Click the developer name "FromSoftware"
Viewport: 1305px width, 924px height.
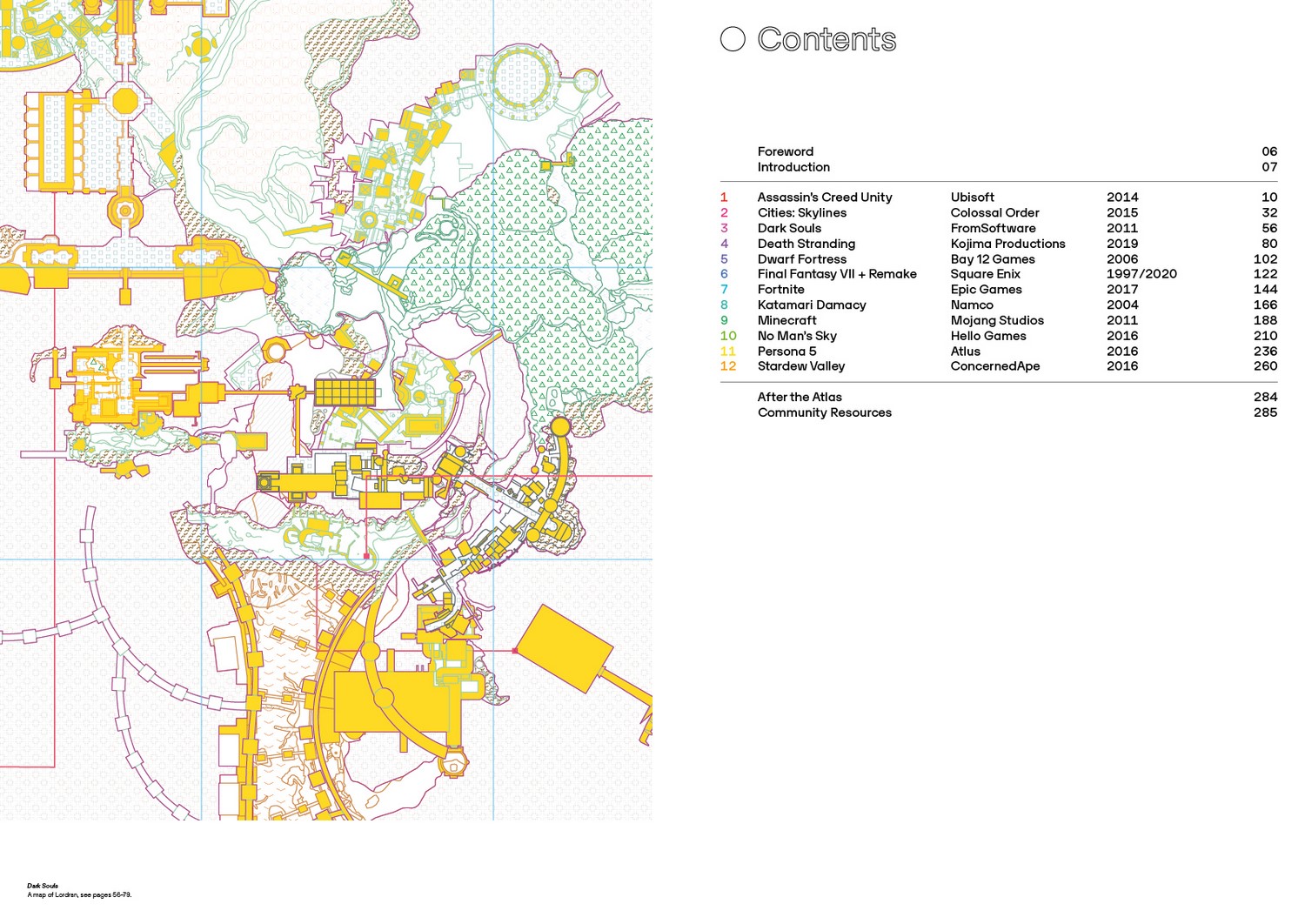pyautogui.click(x=994, y=229)
